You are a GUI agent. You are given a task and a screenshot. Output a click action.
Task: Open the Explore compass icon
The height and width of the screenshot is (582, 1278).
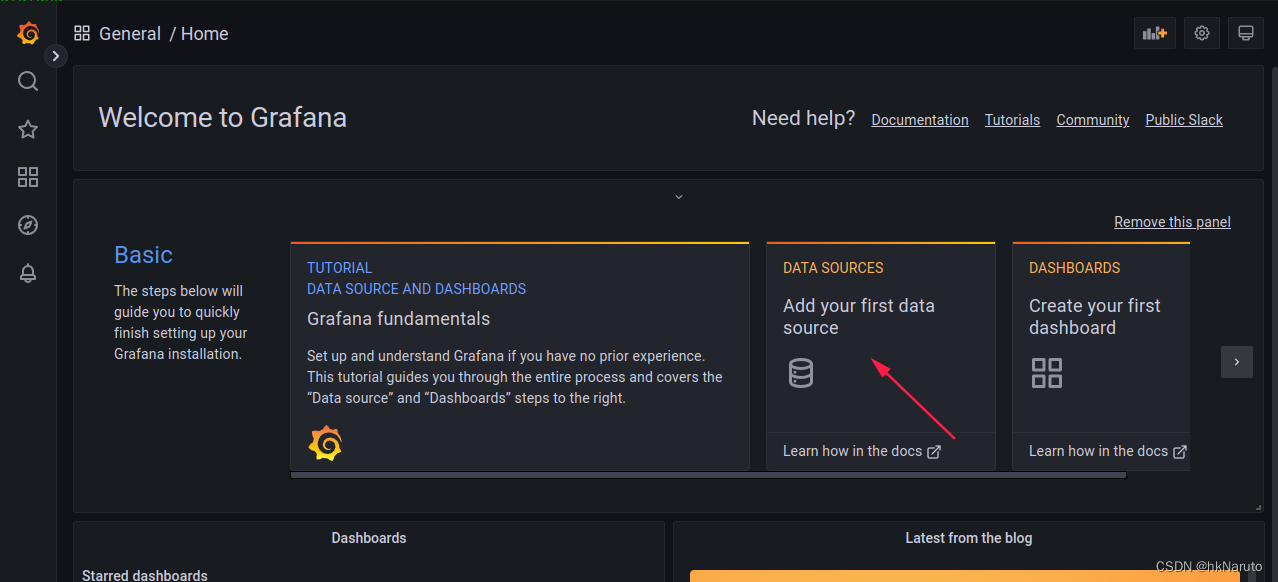tap(27, 225)
